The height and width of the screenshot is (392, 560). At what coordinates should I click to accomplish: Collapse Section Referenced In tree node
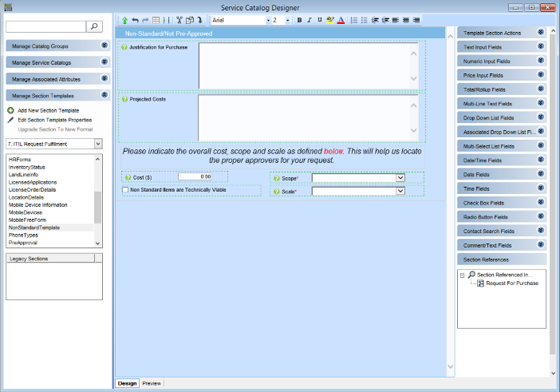click(x=462, y=275)
